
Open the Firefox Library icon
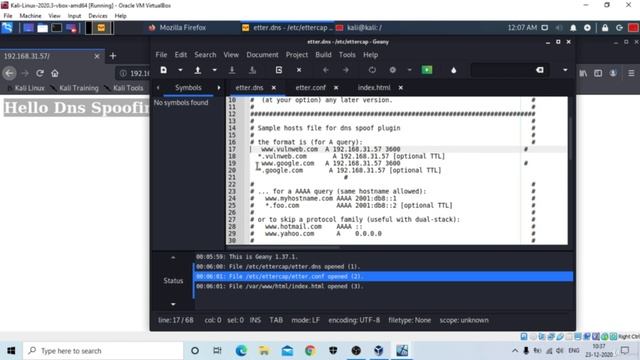(x=583, y=73)
